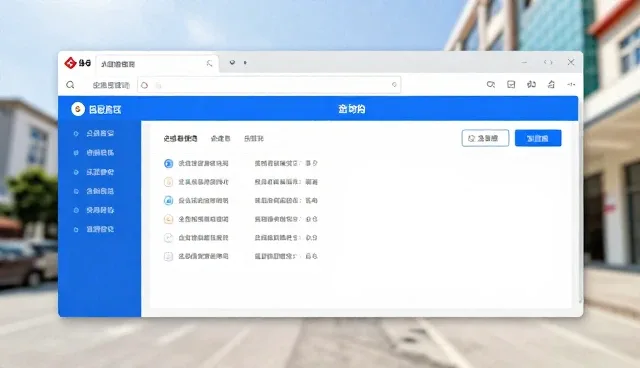The width and height of the screenshot is (640, 368).
Task: Click the gray document icon of the last list row
Action: (168, 257)
